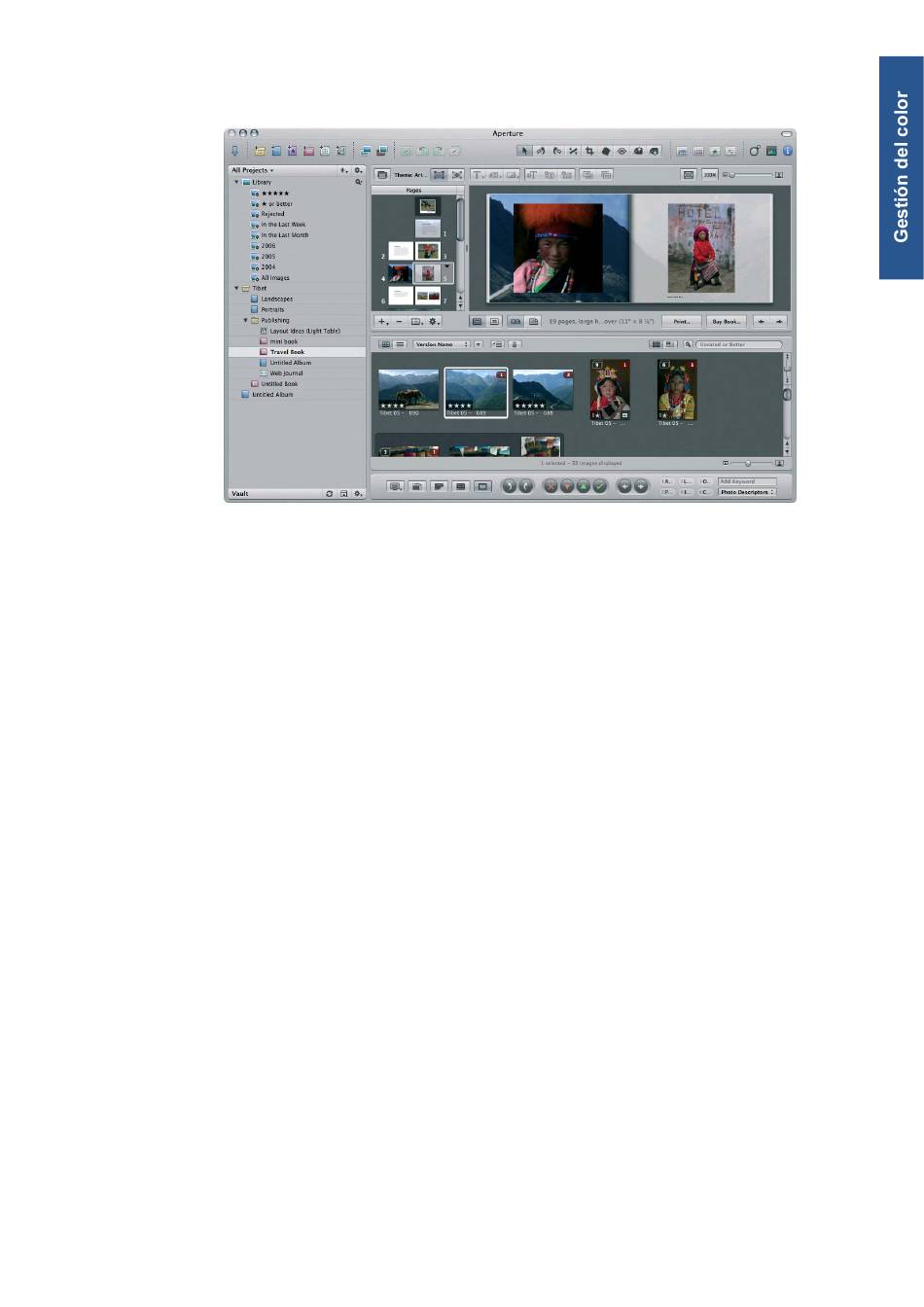Open the Loupe tool

coord(754,151)
